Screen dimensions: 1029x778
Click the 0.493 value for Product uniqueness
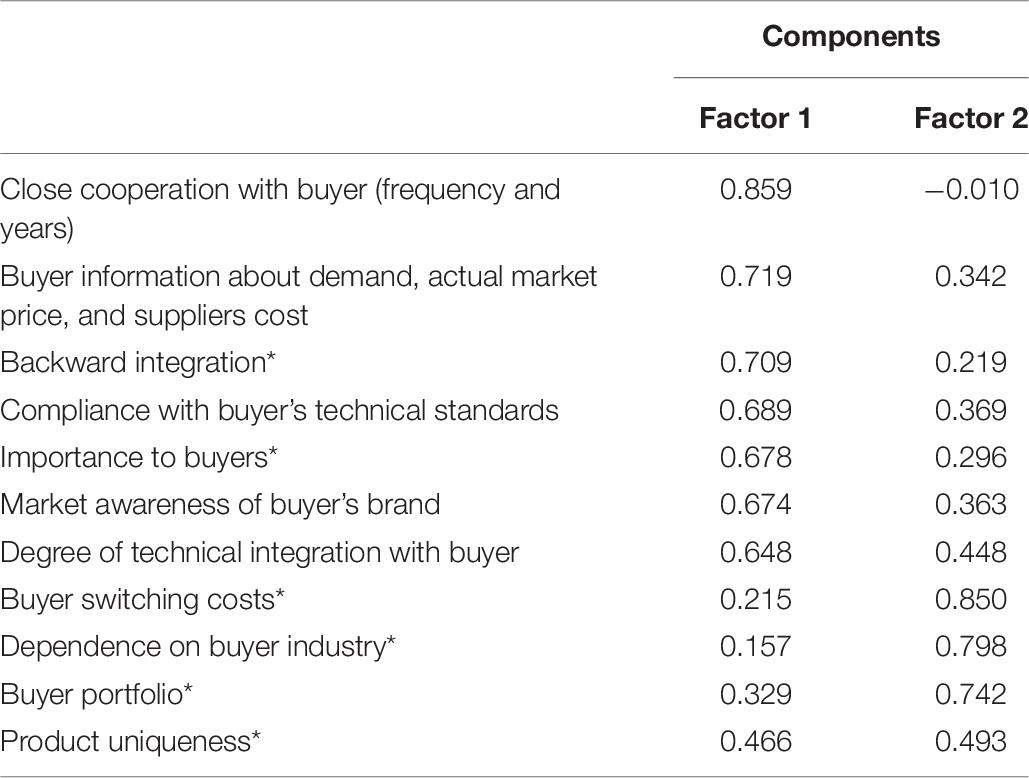click(x=971, y=742)
